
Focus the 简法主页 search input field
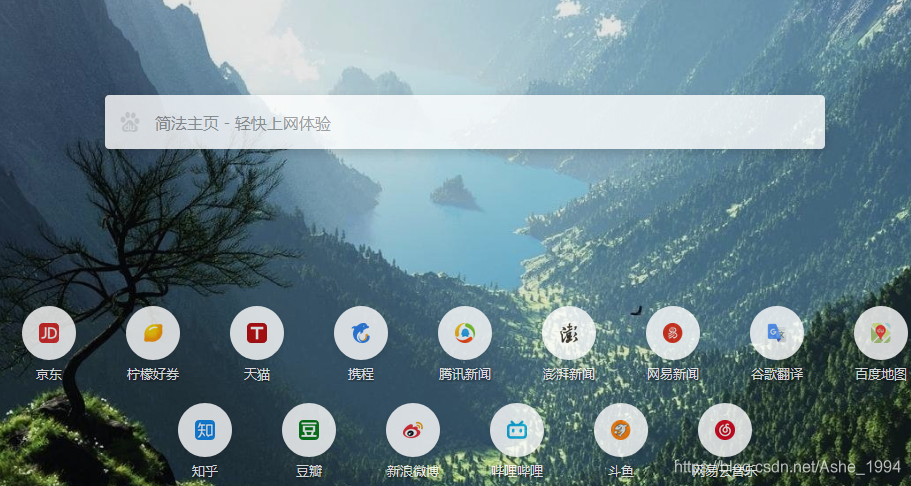point(465,122)
